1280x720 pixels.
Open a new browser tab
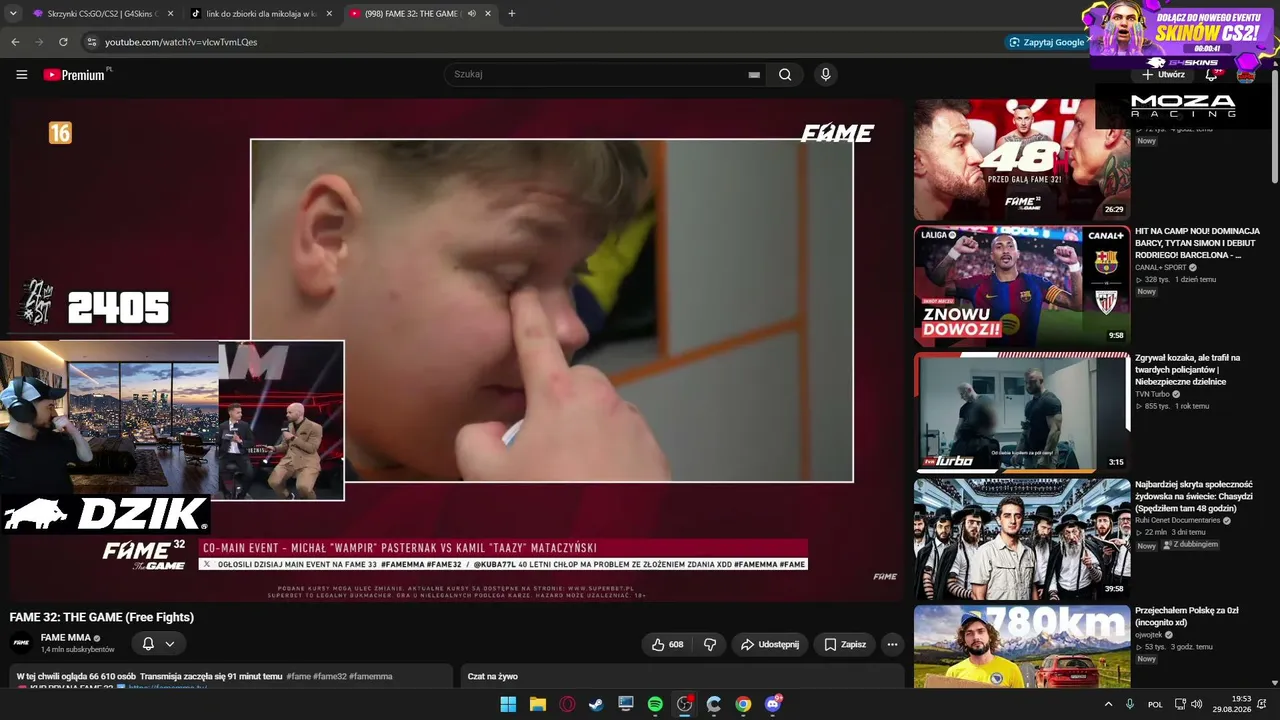pos(512,14)
